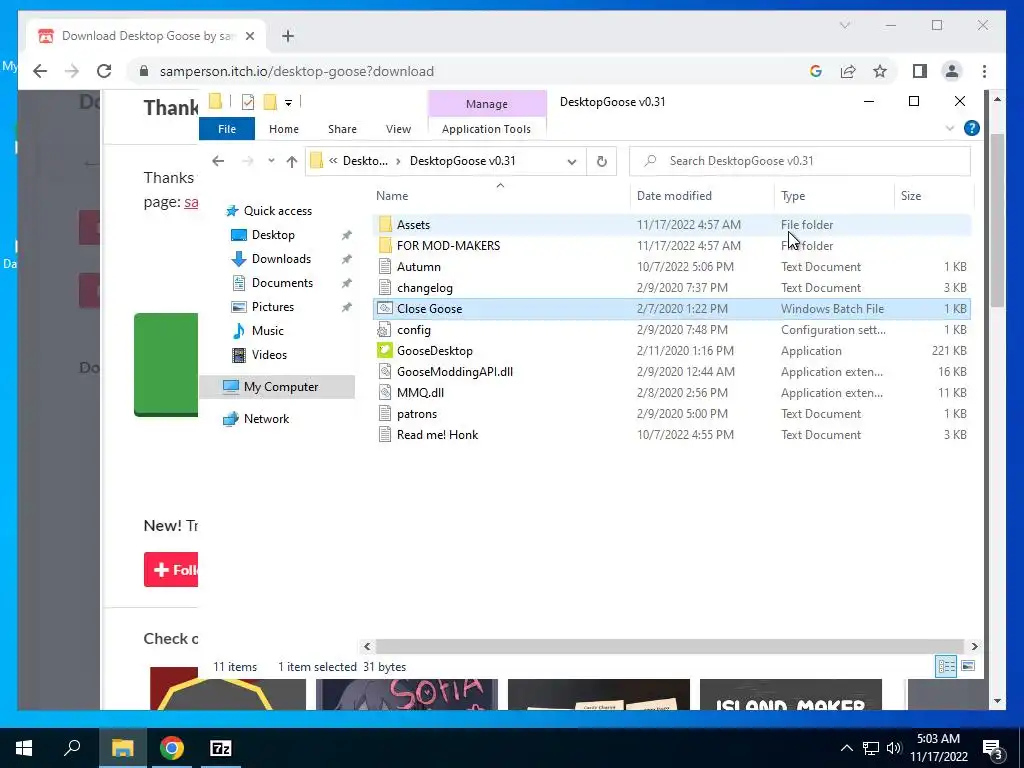Open the Customize Quick Access Toolbar dropdown

pos(288,103)
